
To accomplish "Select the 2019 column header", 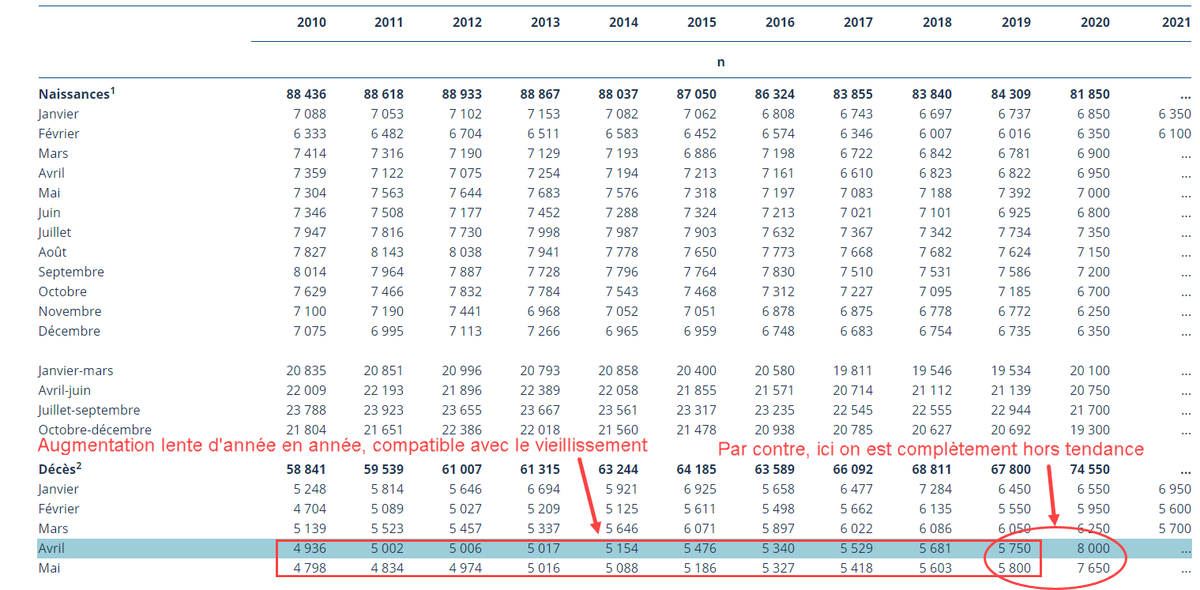I will click(1016, 22).
